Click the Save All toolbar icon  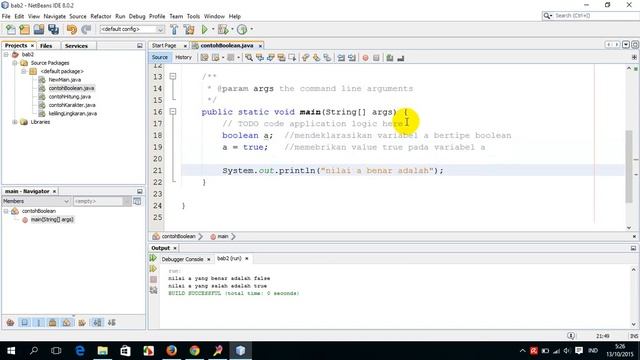click(x=53, y=29)
